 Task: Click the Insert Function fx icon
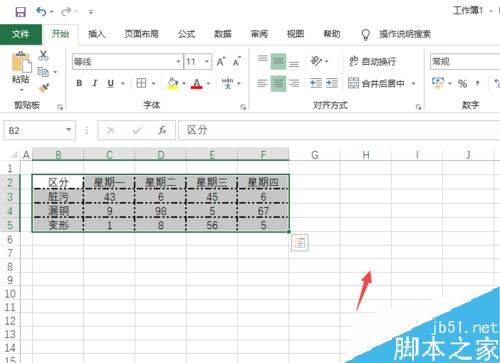click(162, 130)
